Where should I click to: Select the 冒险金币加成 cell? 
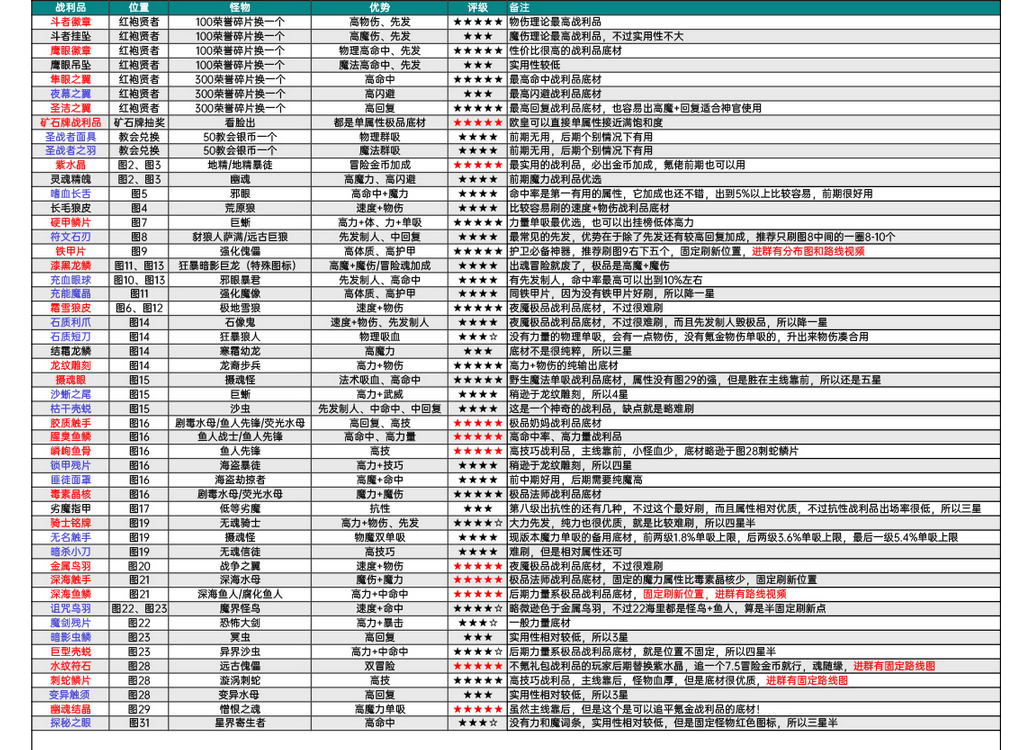point(380,165)
